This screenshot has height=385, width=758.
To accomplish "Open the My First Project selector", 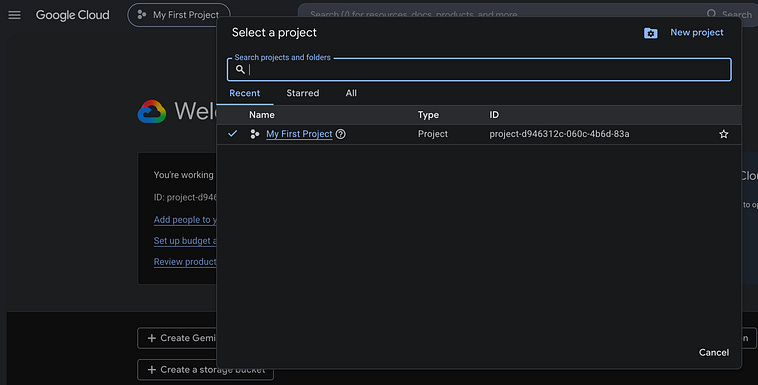I will click(x=178, y=15).
